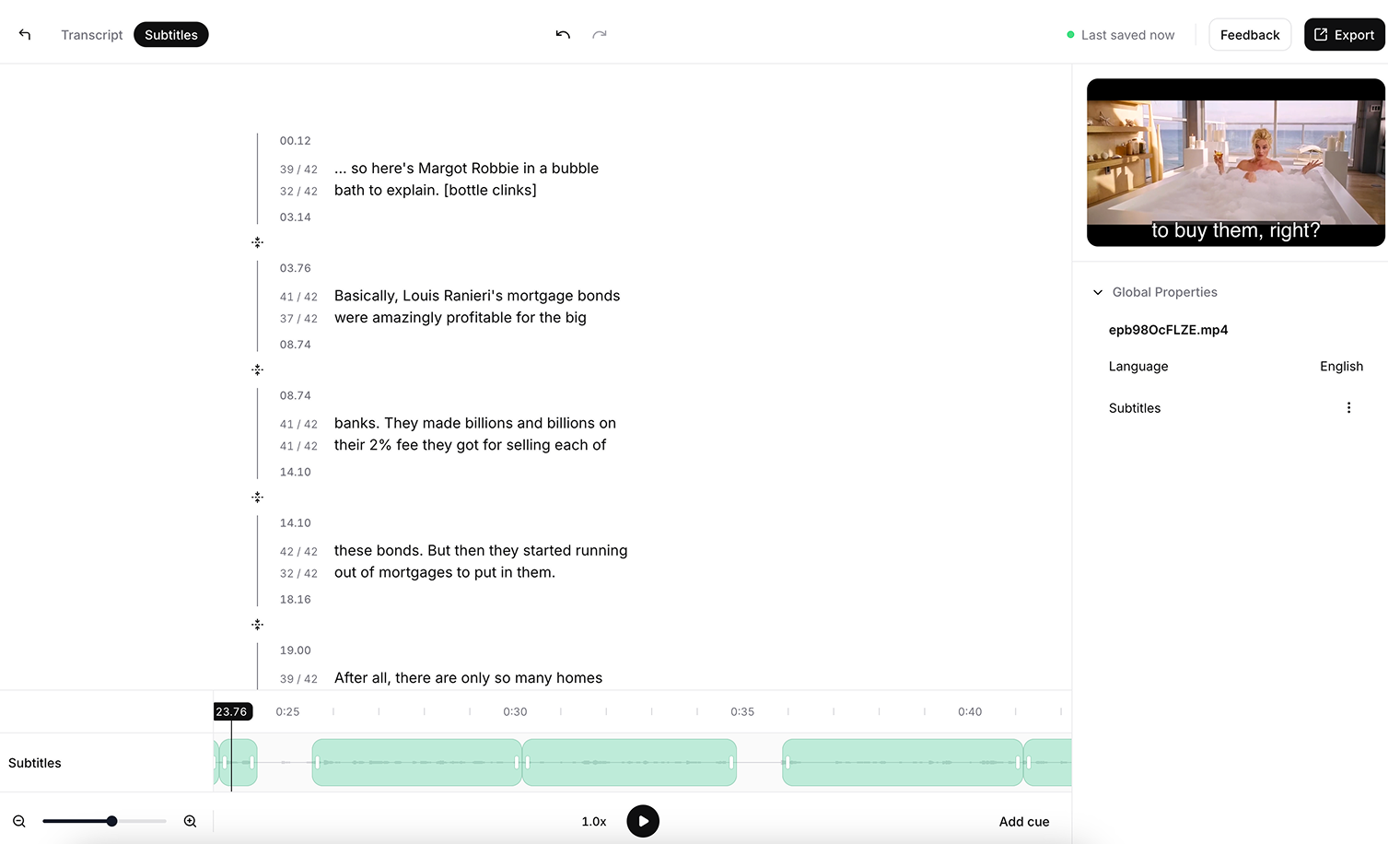Collapse the Global Properties section
The width and height of the screenshot is (1400, 844).
pyautogui.click(x=1098, y=292)
